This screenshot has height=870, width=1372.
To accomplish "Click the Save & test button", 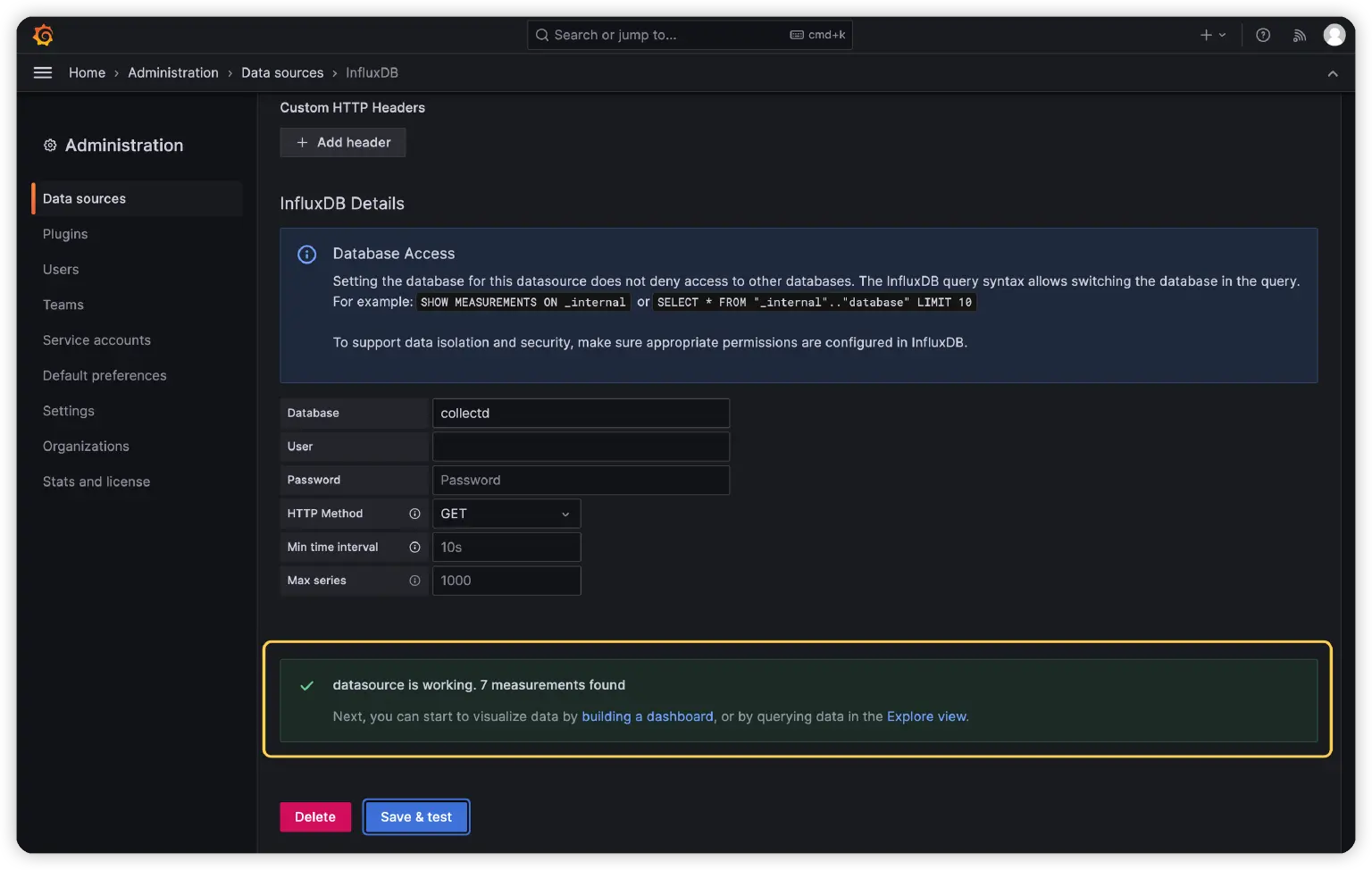I will click(416, 816).
